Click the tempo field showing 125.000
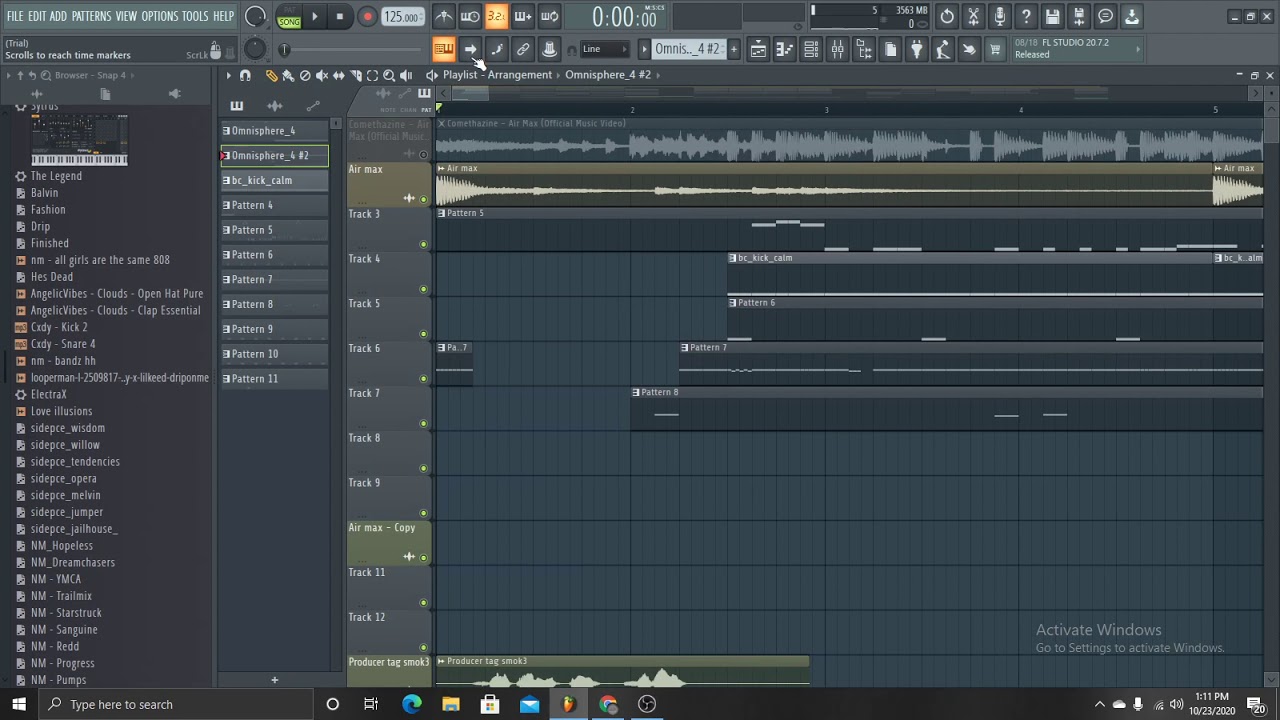 (402, 17)
